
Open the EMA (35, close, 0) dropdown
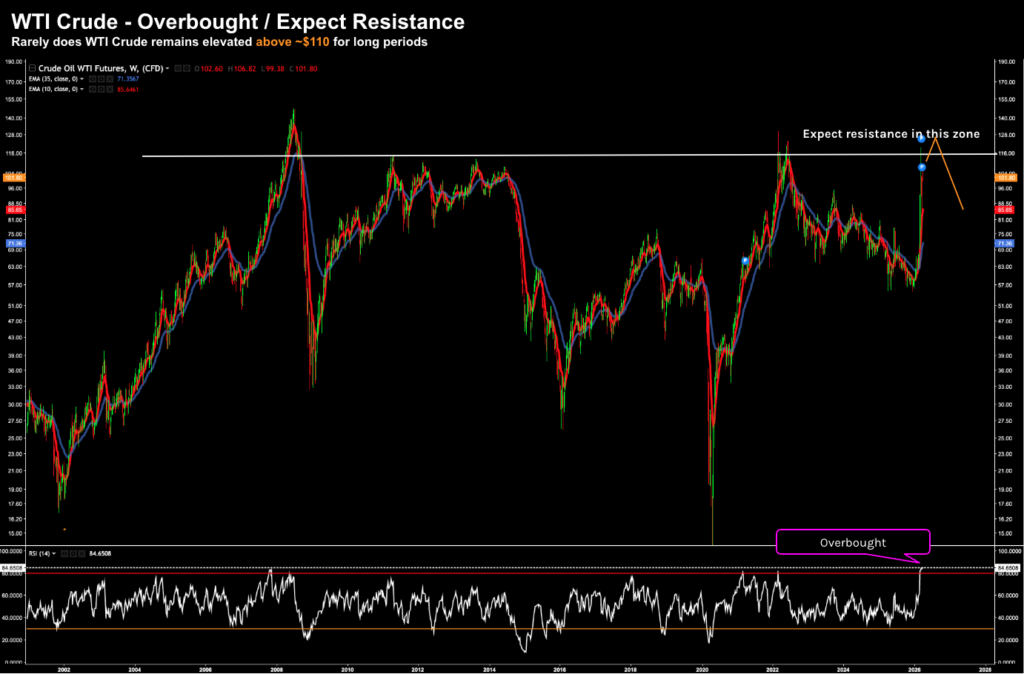coord(82,79)
